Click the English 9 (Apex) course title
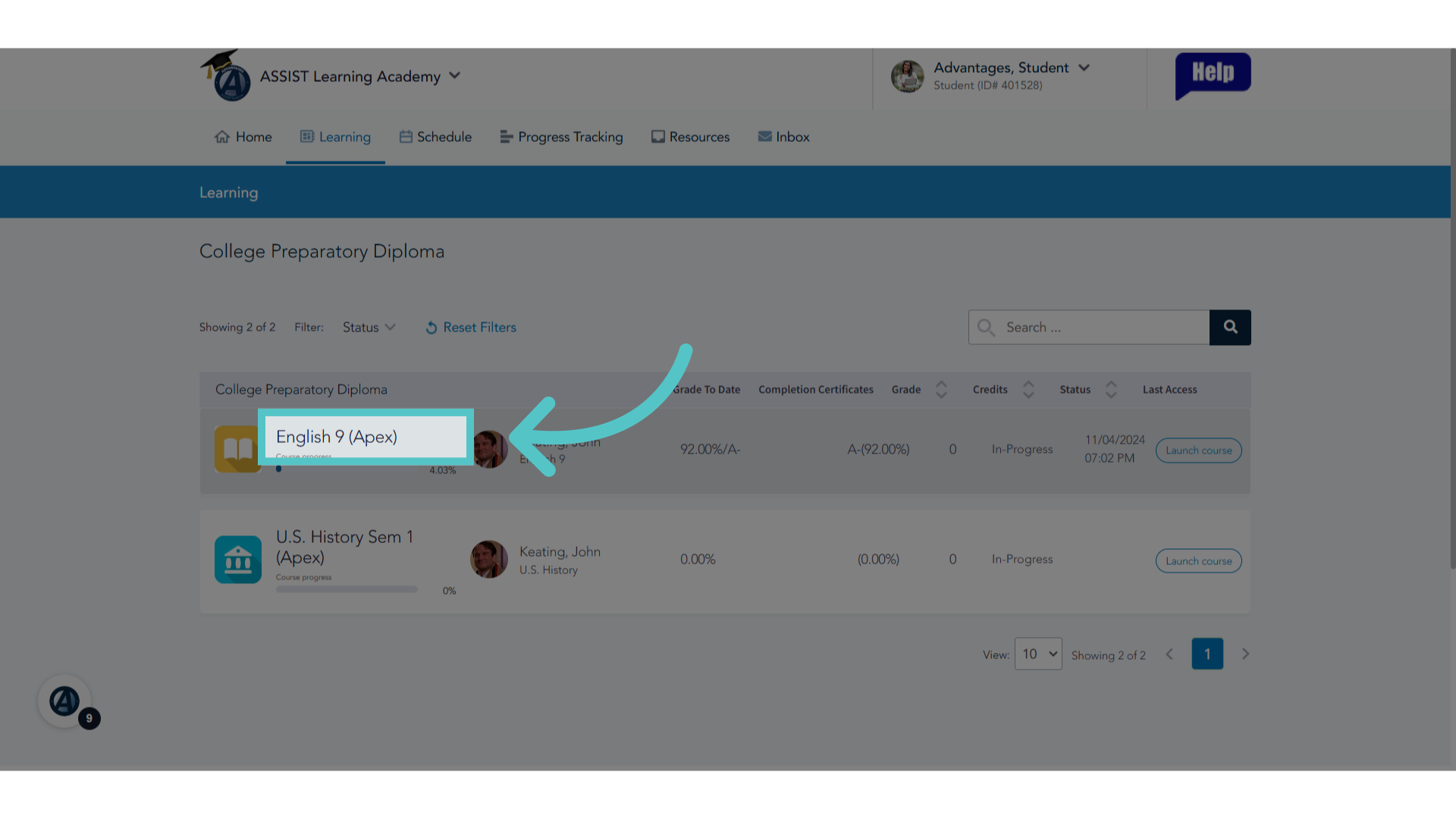The width and height of the screenshot is (1456, 819). click(337, 437)
